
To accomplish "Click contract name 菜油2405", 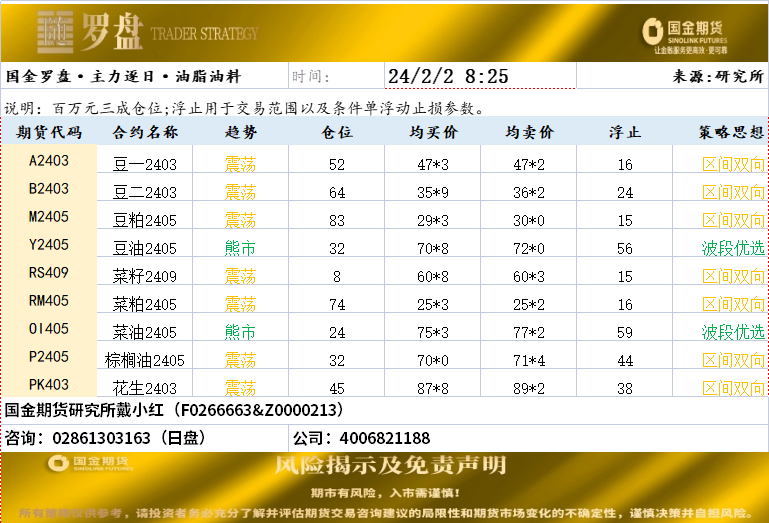I will tap(145, 332).
